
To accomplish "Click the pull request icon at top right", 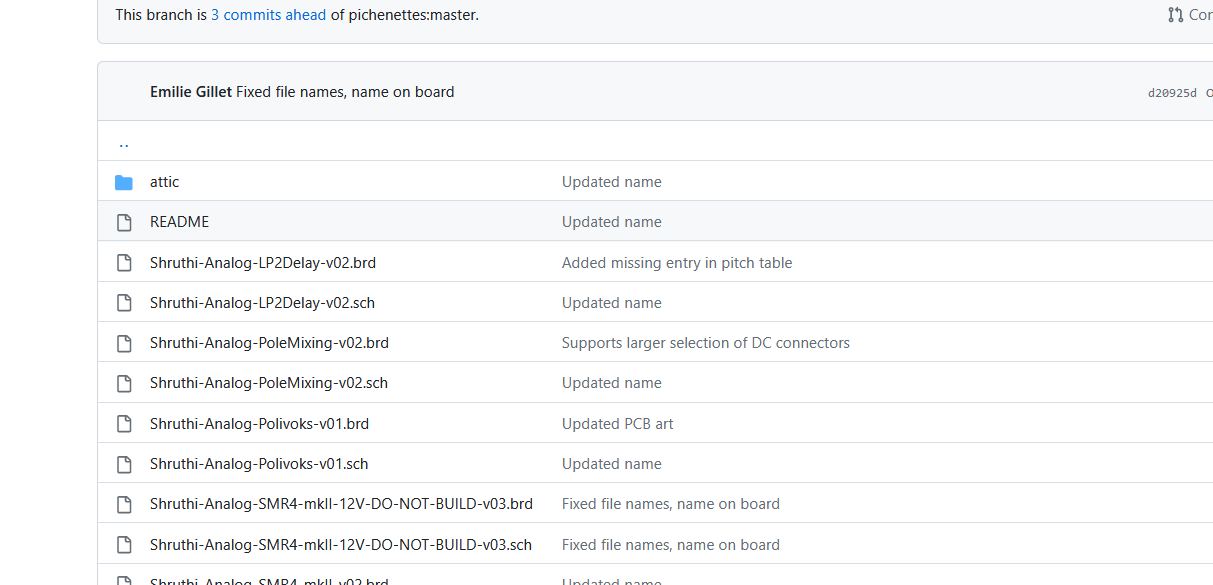I will (x=1175, y=15).
